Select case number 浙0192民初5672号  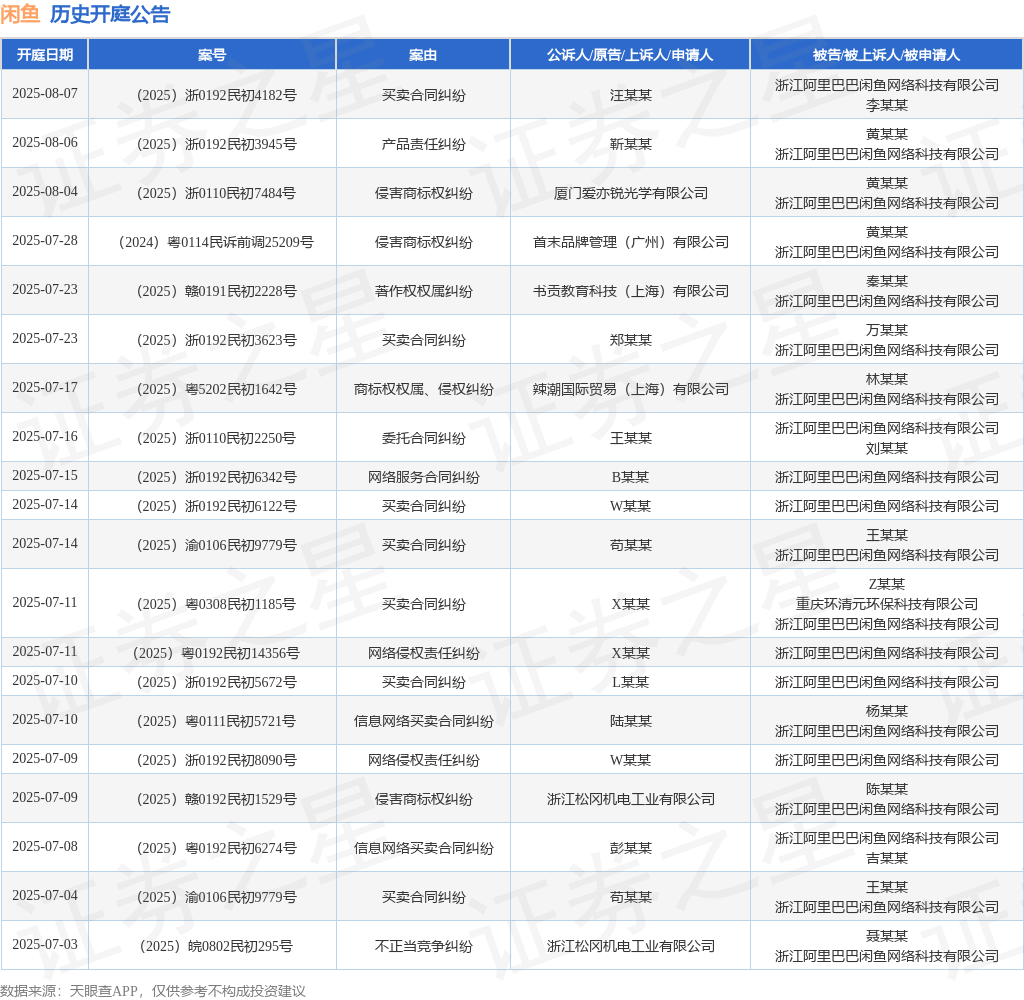click(x=217, y=683)
